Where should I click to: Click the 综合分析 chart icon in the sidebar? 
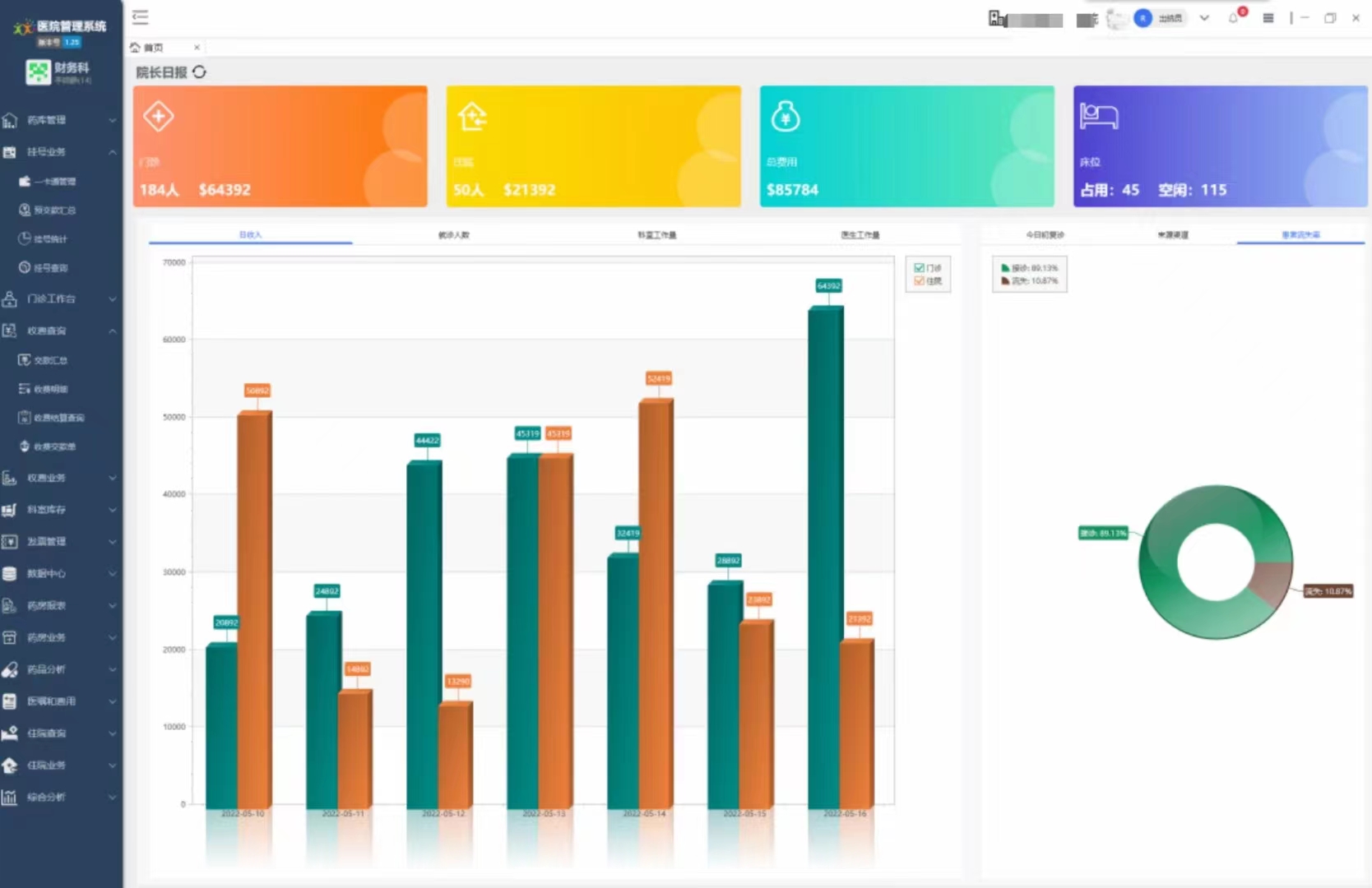click(10, 798)
